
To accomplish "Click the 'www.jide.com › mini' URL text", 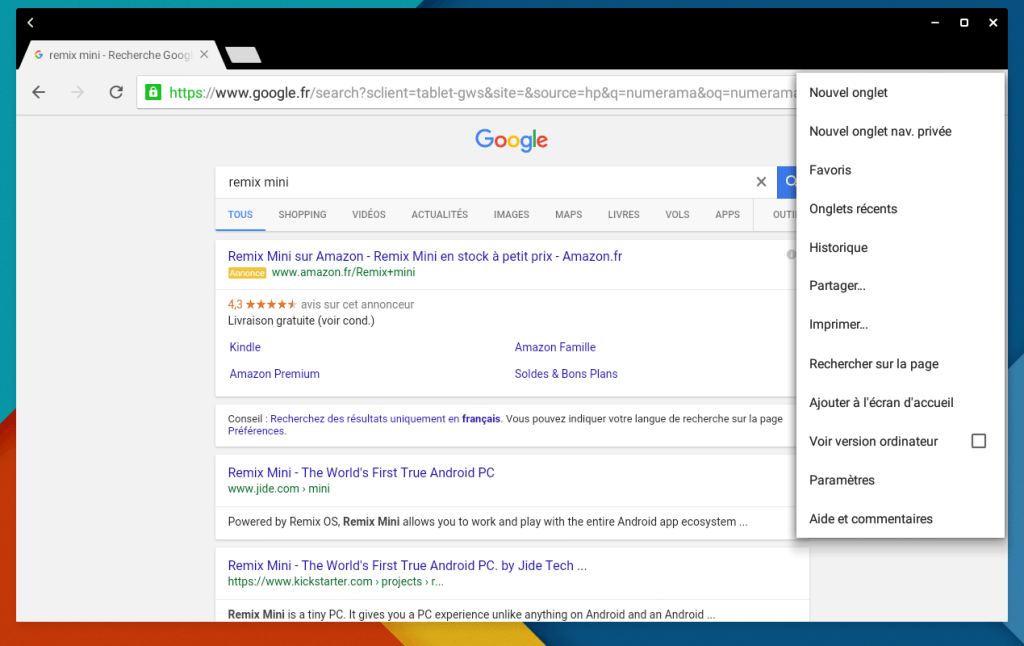I will pyautogui.click(x=279, y=489).
